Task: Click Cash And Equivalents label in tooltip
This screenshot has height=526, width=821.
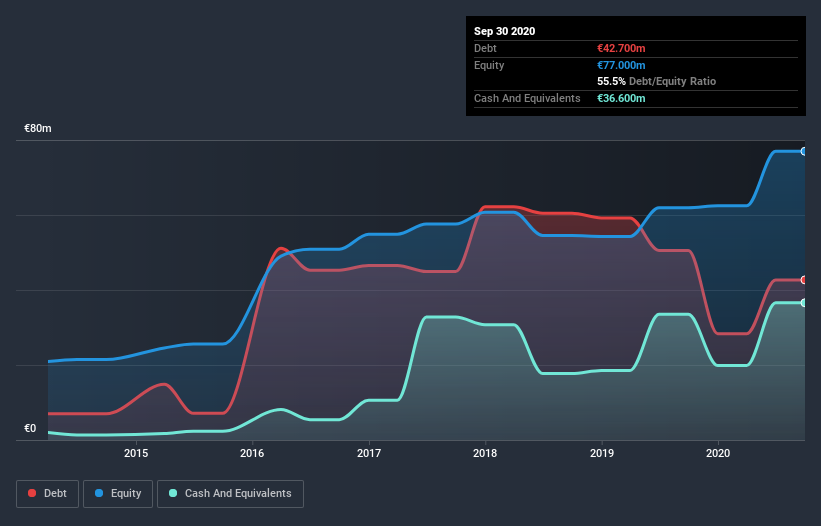Action: tap(527, 98)
